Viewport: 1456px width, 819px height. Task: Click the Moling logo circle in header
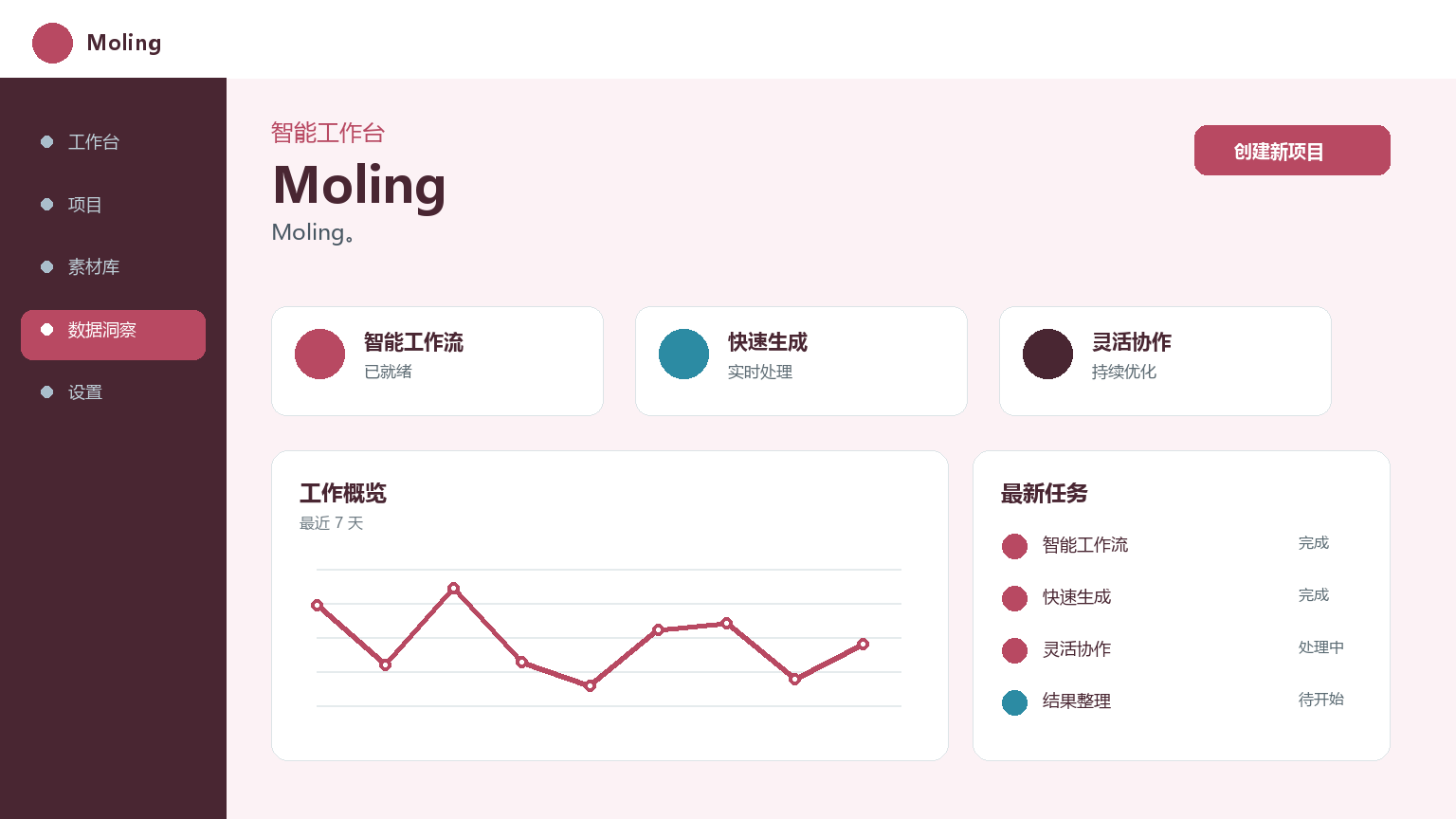(52, 44)
